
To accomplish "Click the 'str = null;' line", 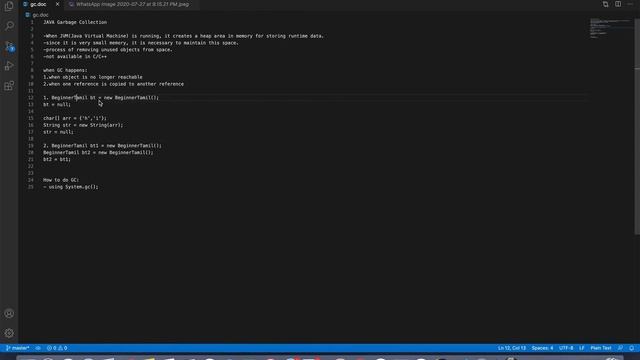I will coord(59,132).
